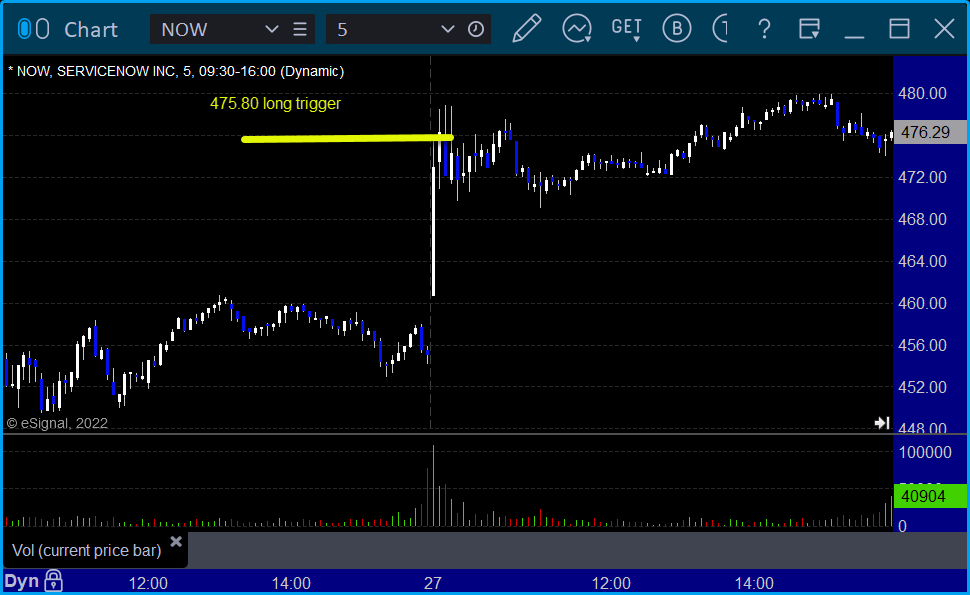The height and width of the screenshot is (595, 970).
Task: Click the first 14:00 time axis label
Action: pyautogui.click(x=291, y=583)
